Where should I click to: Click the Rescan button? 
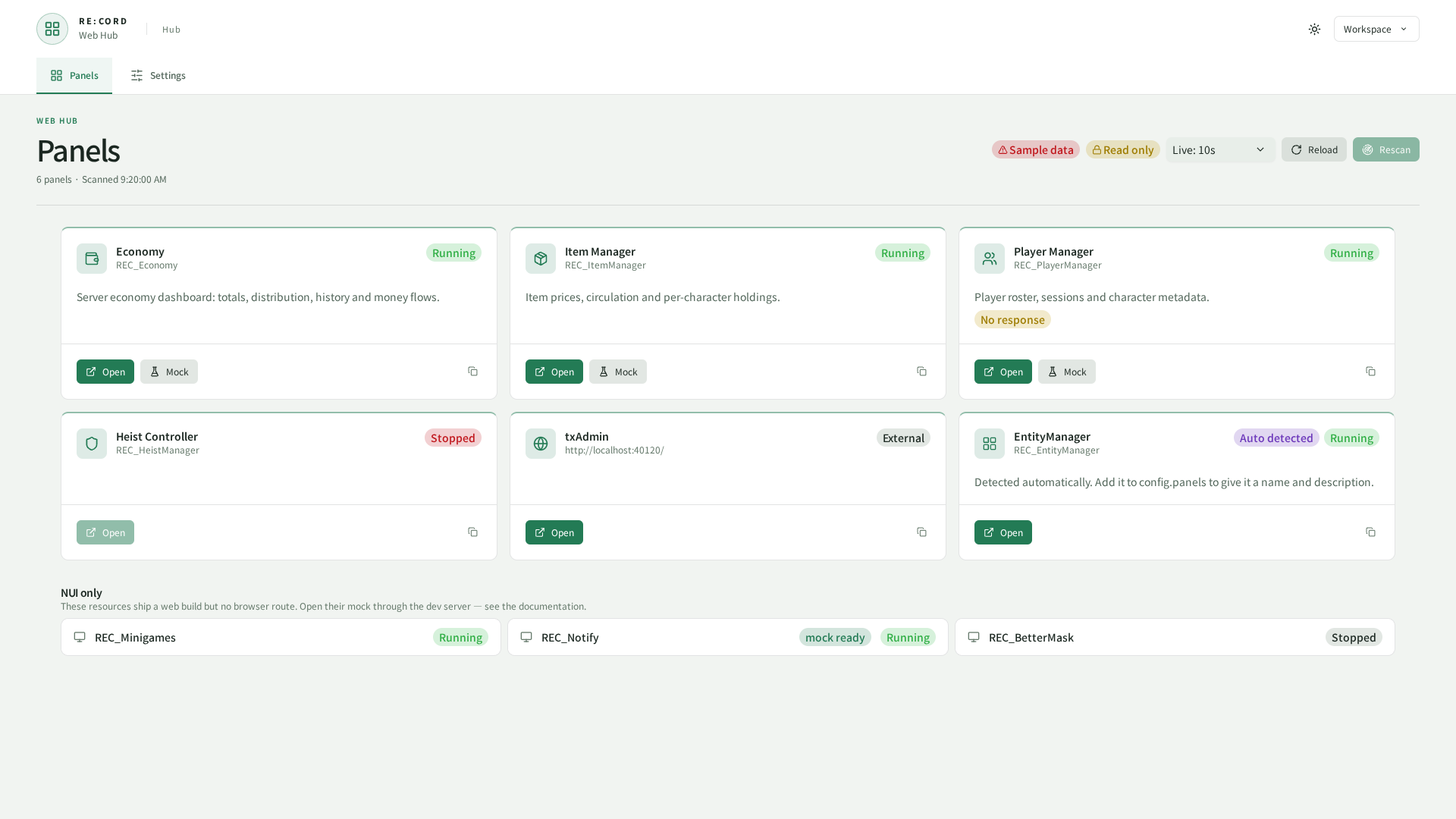pyautogui.click(x=1386, y=149)
